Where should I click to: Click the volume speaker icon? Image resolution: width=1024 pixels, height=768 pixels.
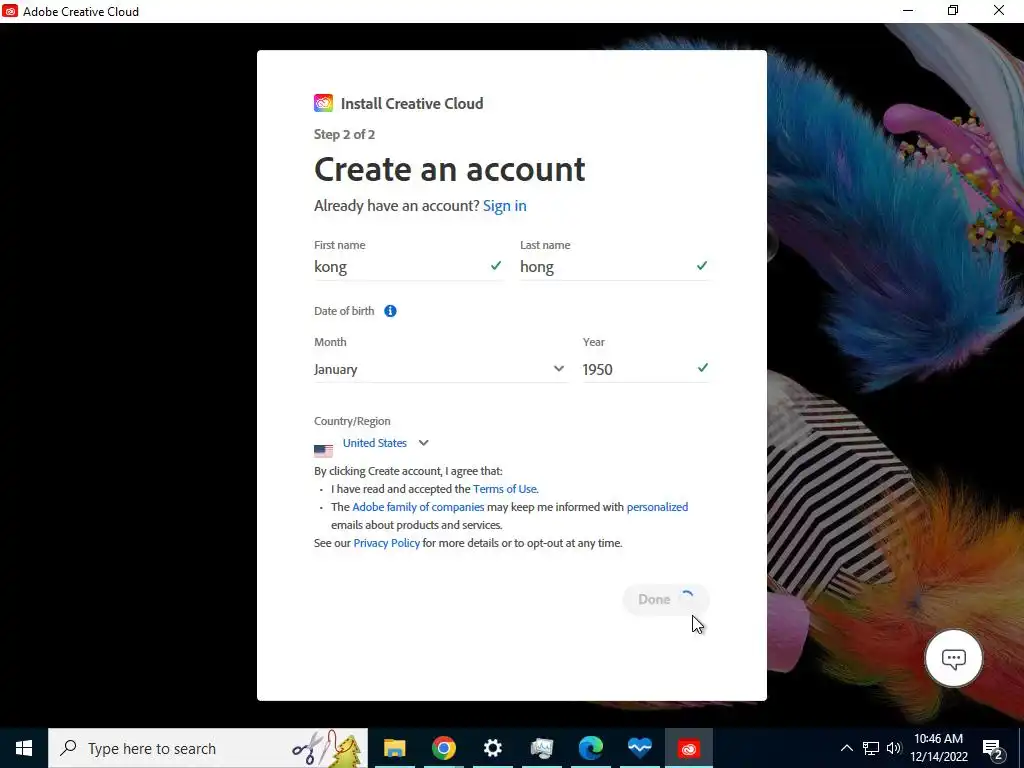coord(894,748)
